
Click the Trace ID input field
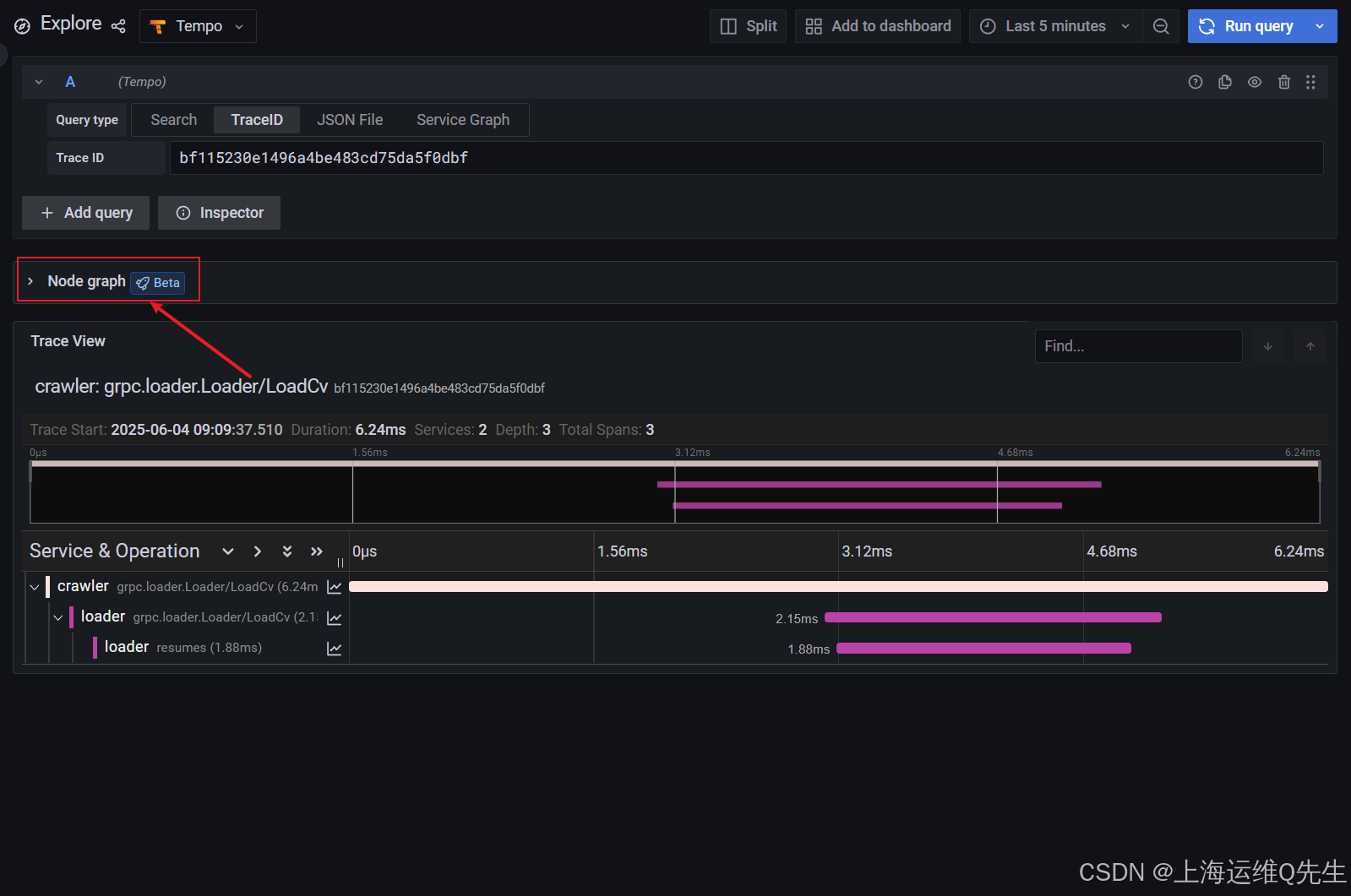[746, 158]
